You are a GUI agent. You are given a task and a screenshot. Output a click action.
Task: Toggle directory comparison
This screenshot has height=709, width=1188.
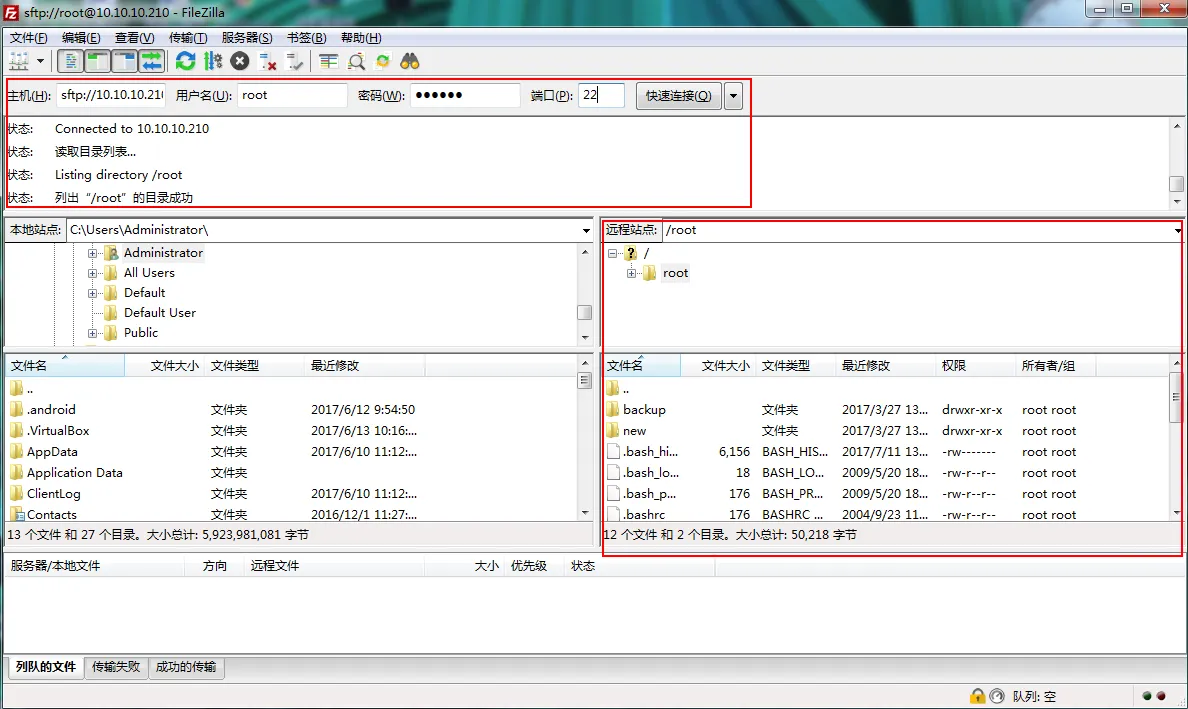[x=356, y=61]
